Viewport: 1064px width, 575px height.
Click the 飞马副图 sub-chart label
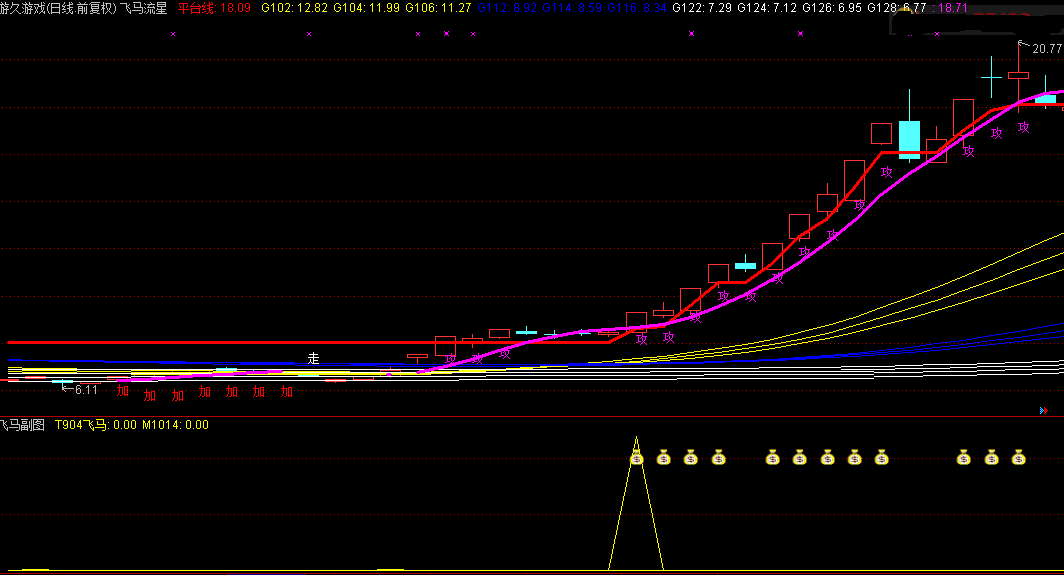22,425
